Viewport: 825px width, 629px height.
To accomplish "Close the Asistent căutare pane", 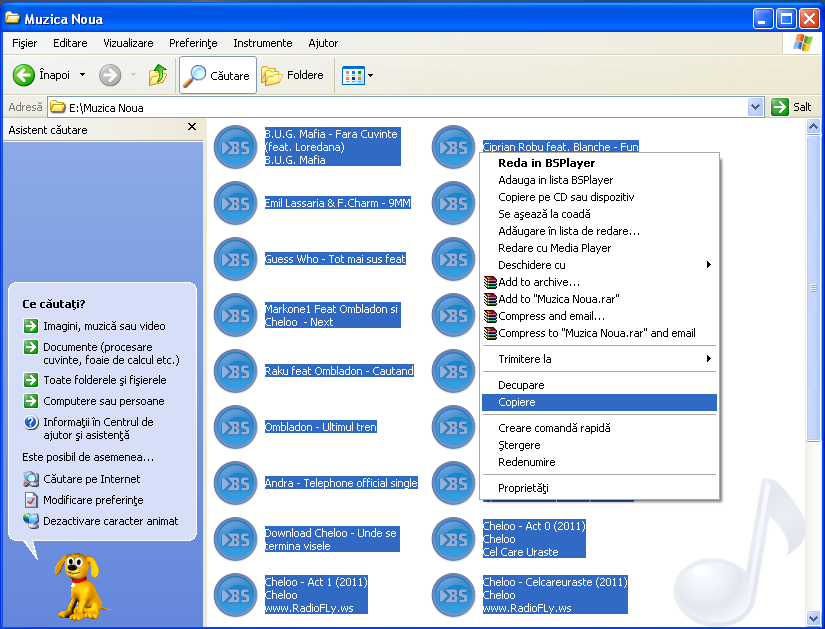I will (192, 126).
